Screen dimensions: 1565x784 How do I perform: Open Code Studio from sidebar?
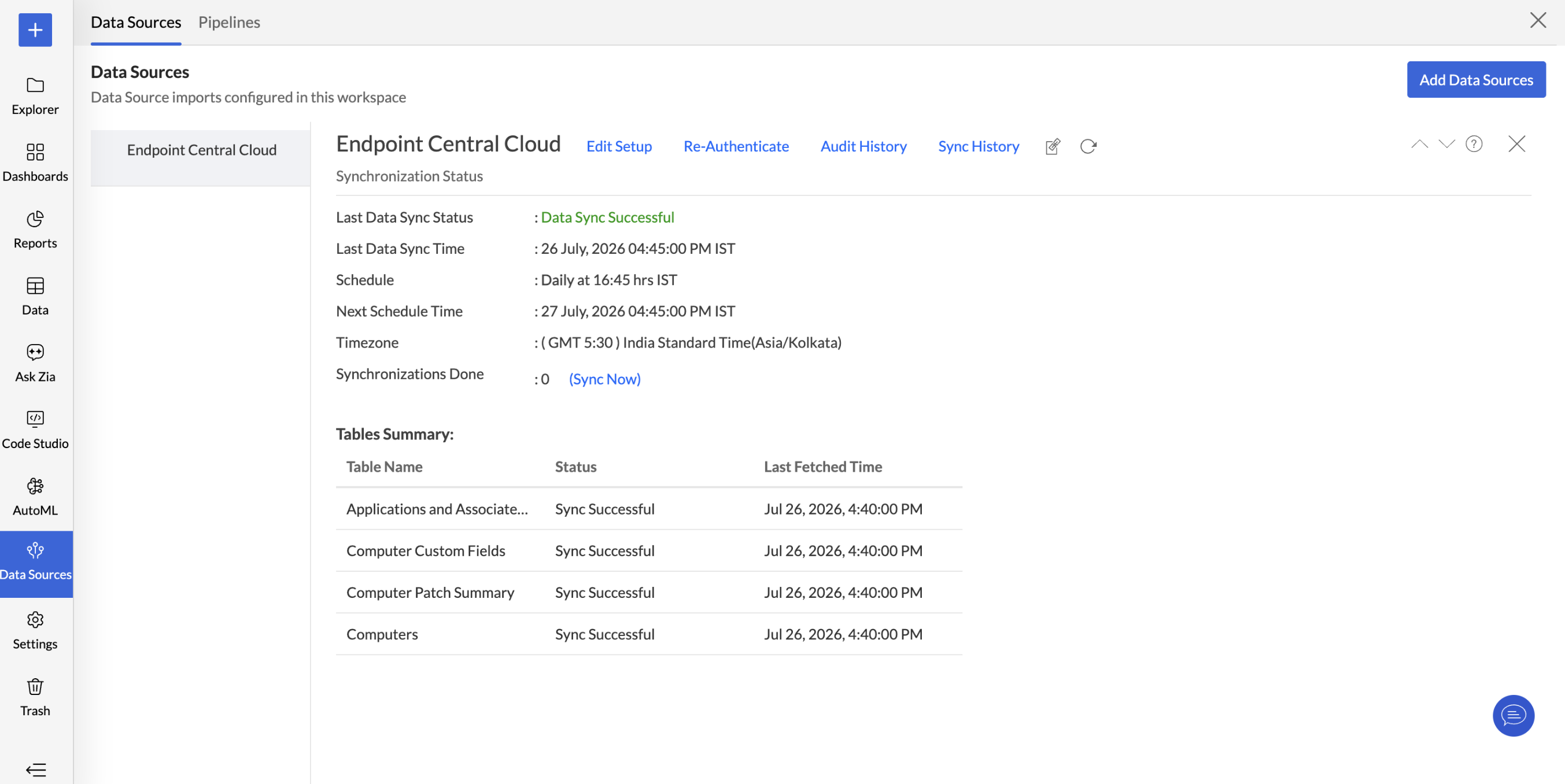35,430
